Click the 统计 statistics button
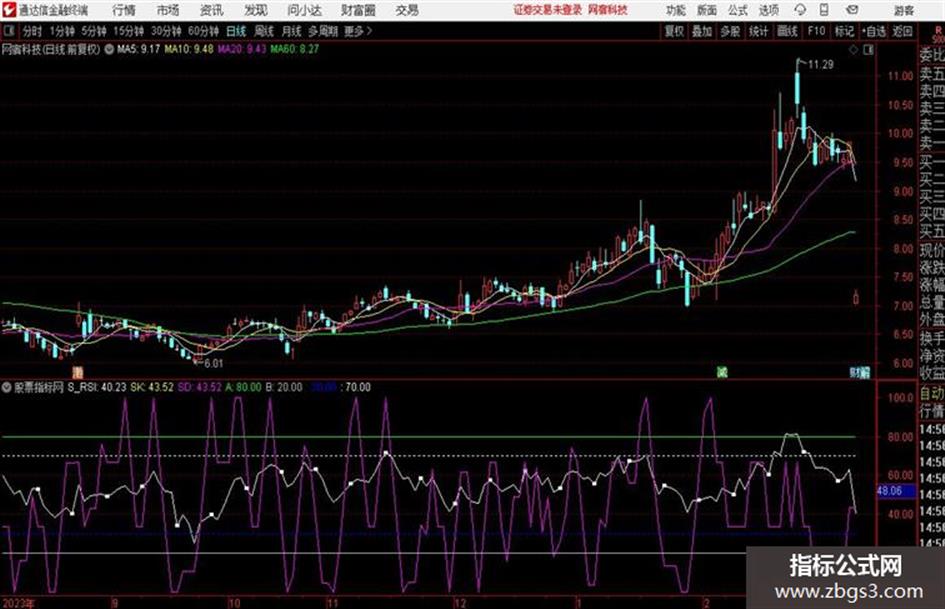The image size is (945, 609). point(758,31)
